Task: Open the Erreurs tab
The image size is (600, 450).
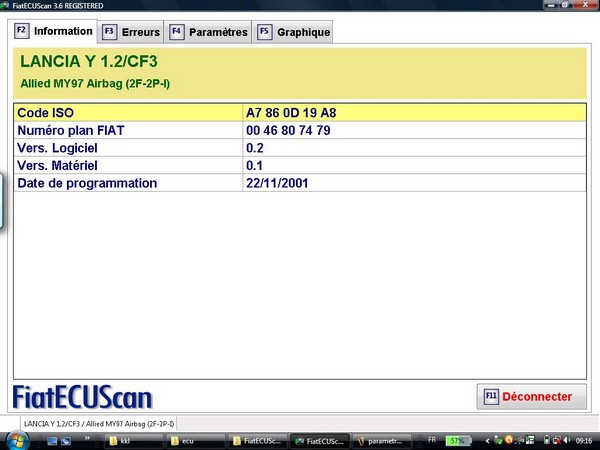Action: click(x=131, y=32)
